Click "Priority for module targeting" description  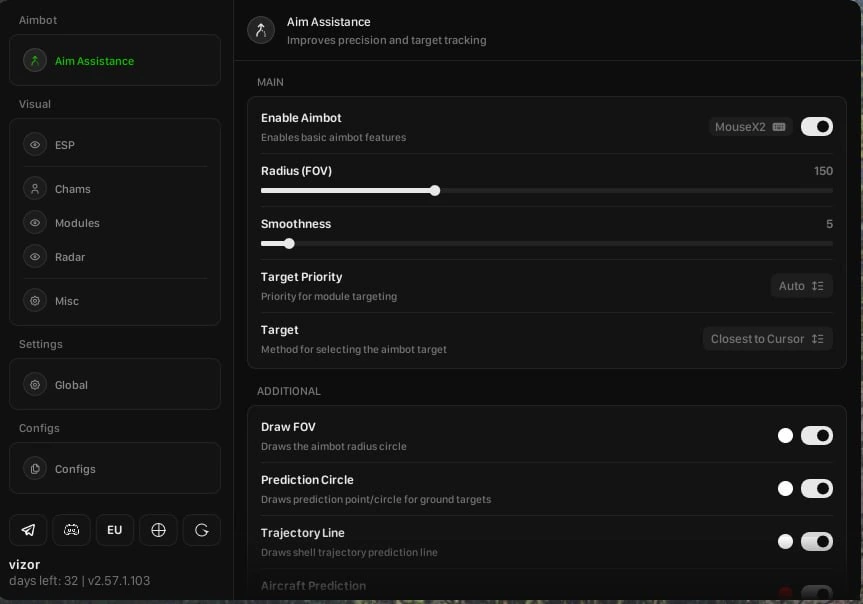(x=329, y=296)
